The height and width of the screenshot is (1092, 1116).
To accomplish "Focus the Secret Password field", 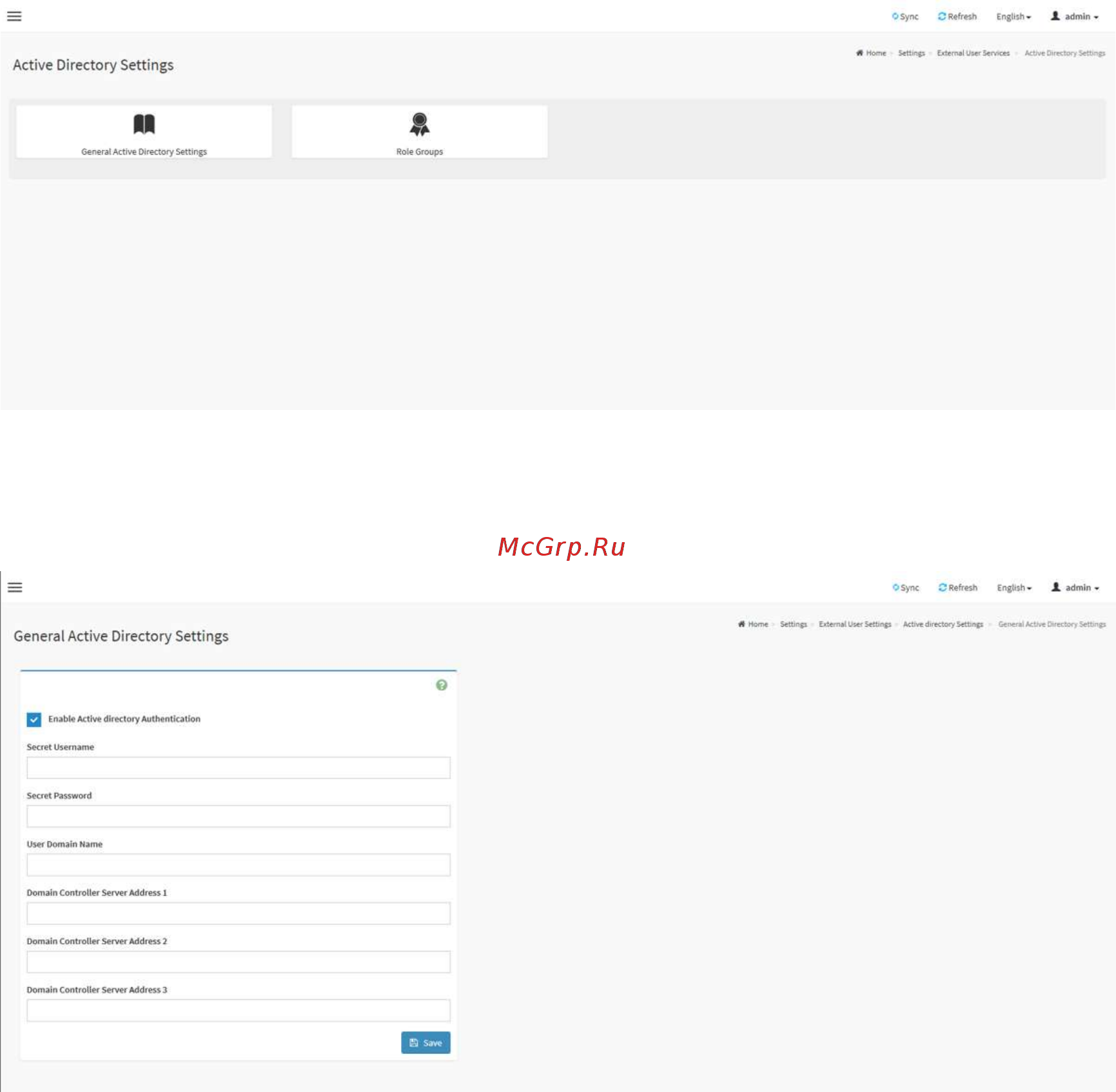I will point(239,816).
